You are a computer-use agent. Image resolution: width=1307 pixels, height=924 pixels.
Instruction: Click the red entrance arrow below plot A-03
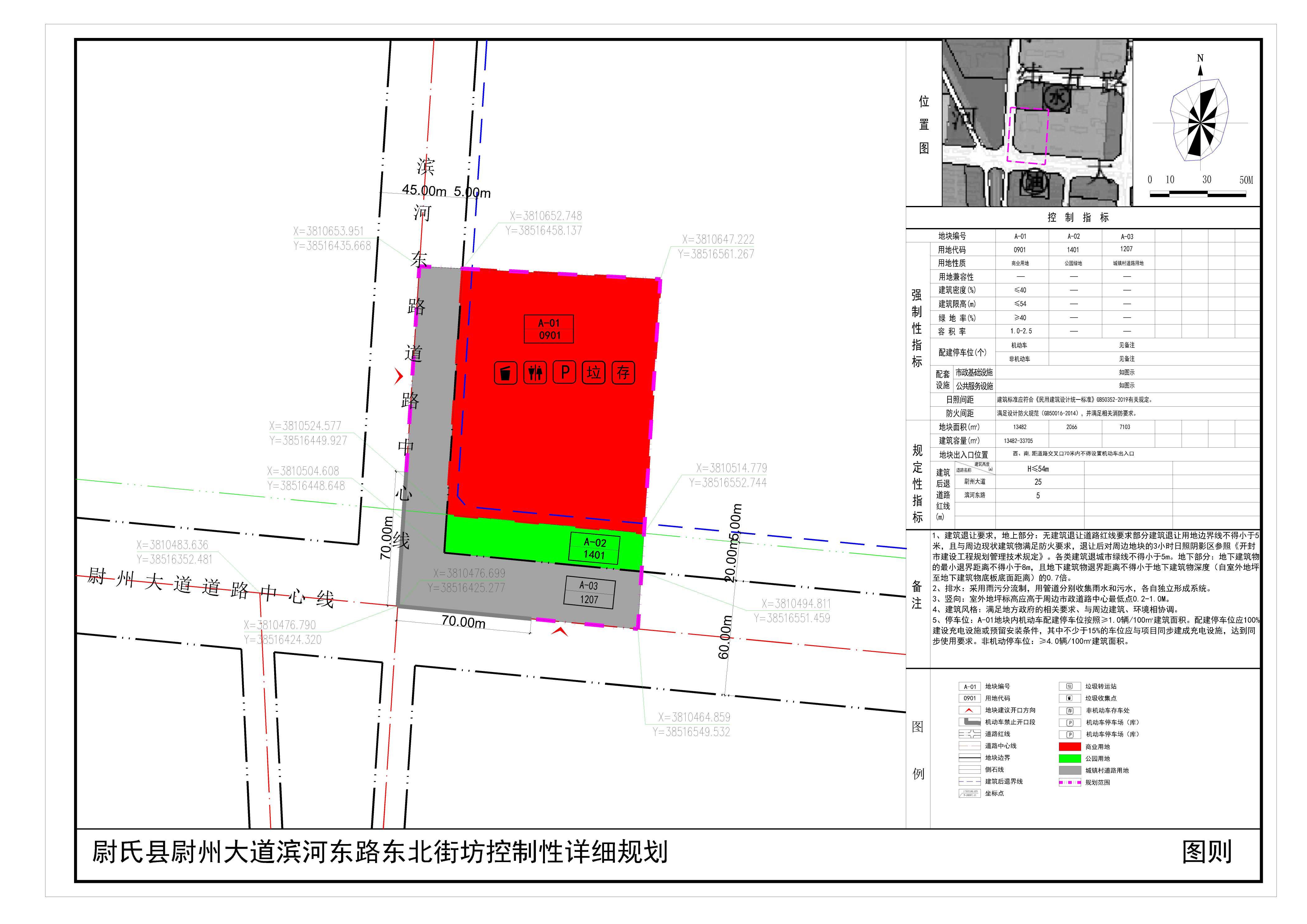560,631
